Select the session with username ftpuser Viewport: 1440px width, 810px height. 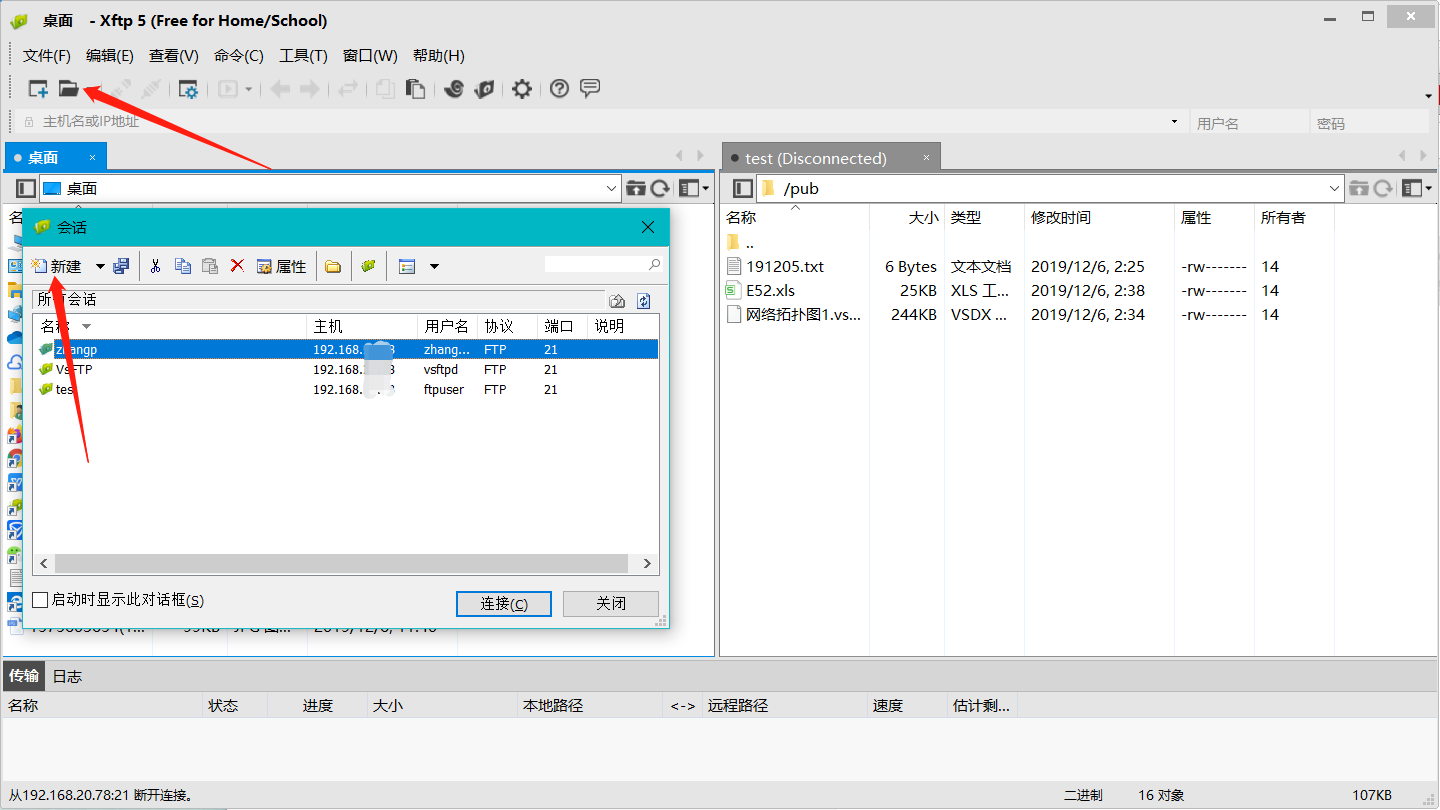(346, 389)
